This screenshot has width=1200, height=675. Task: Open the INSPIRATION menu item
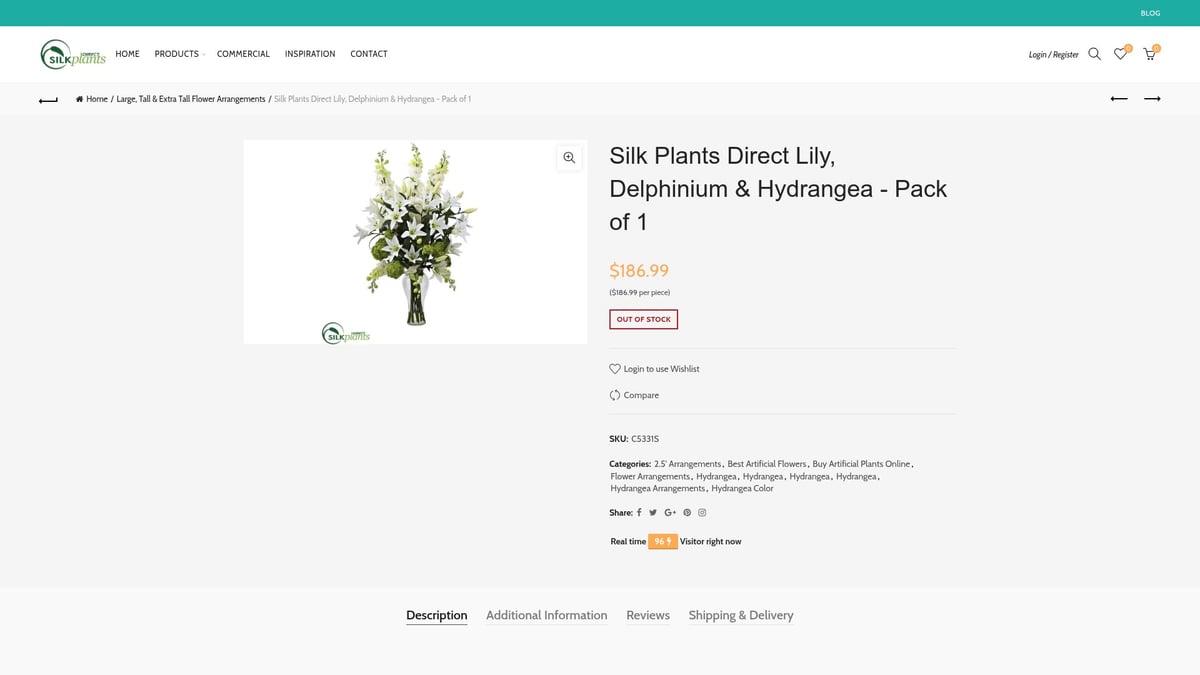pos(310,54)
